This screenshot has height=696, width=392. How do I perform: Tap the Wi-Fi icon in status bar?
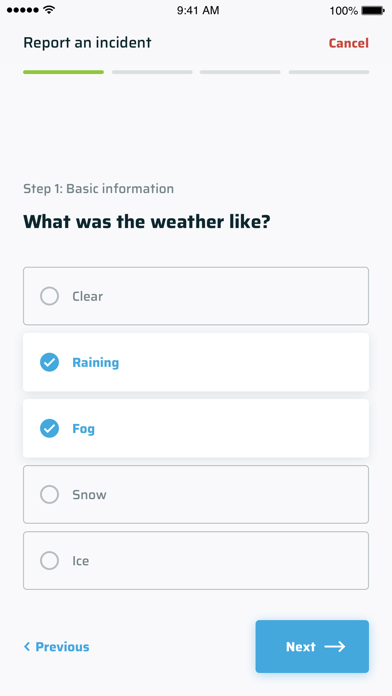(49, 10)
